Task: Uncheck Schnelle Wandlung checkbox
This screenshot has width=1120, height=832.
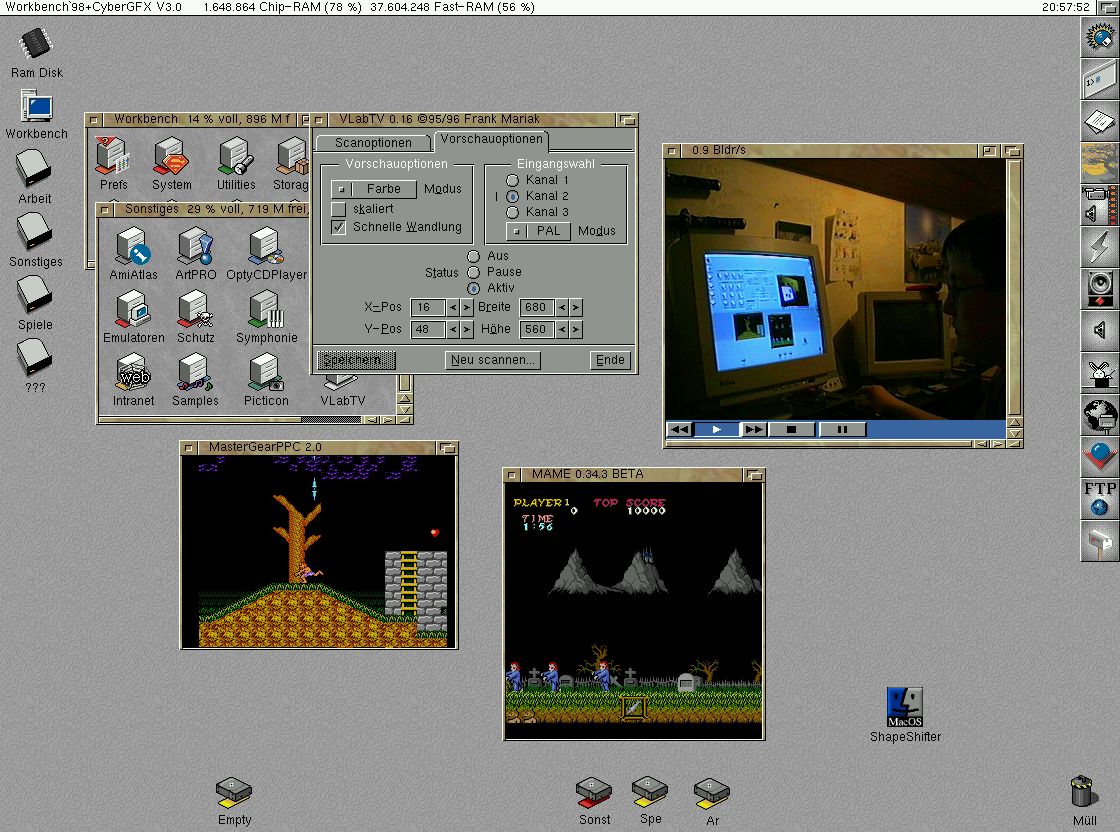Action: coord(339,227)
